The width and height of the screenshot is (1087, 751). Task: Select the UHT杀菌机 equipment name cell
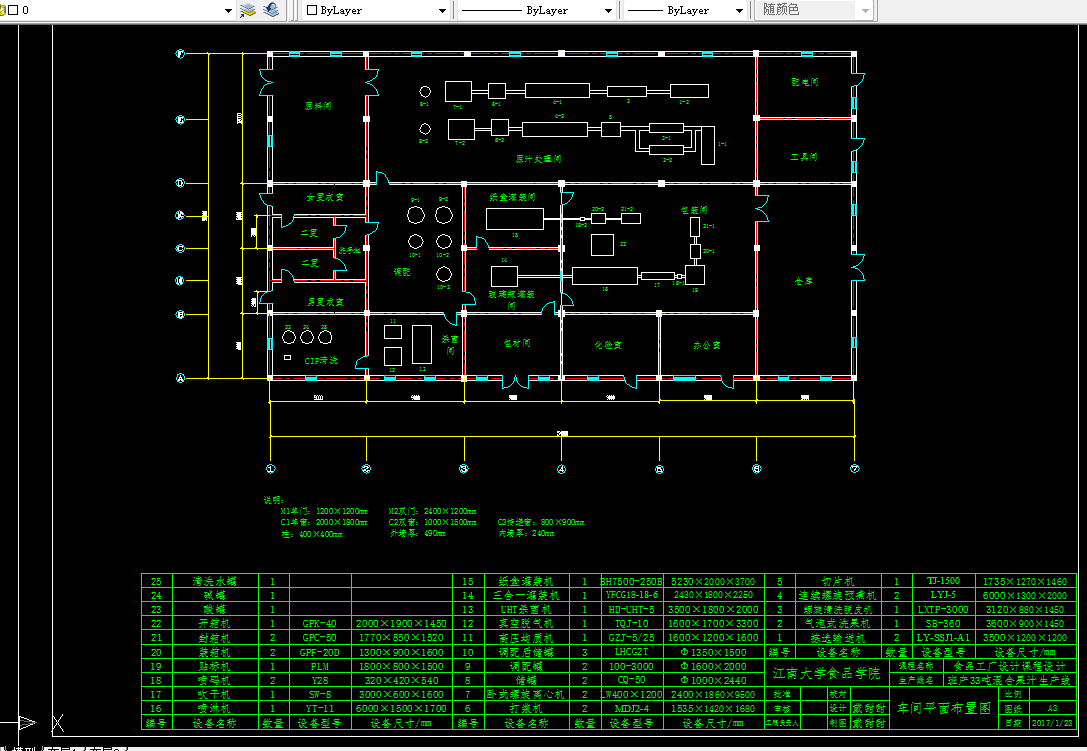(x=525, y=610)
